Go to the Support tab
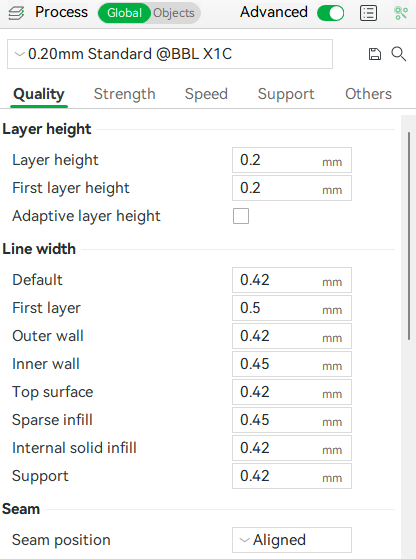The width and height of the screenshot is (416, 559). pyautogui.click(x=286, y=94)
